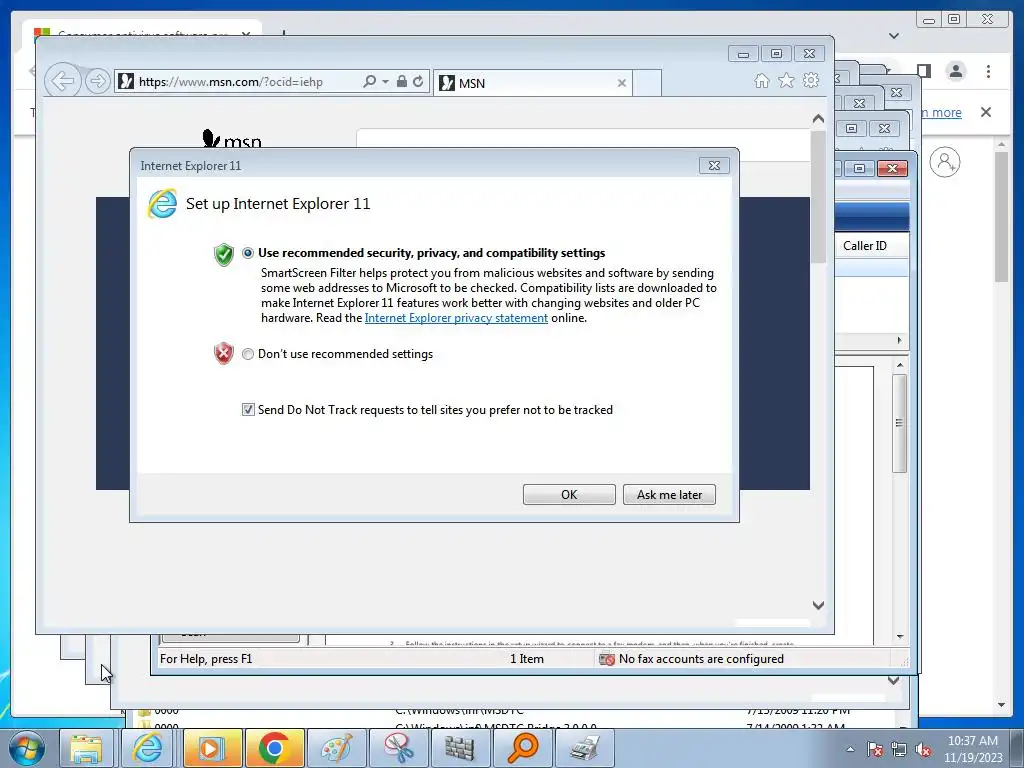This screenshot has height=768, width=1024.
Task: Click the taskbar clock showing 10:37 AM
Action: 972,749
